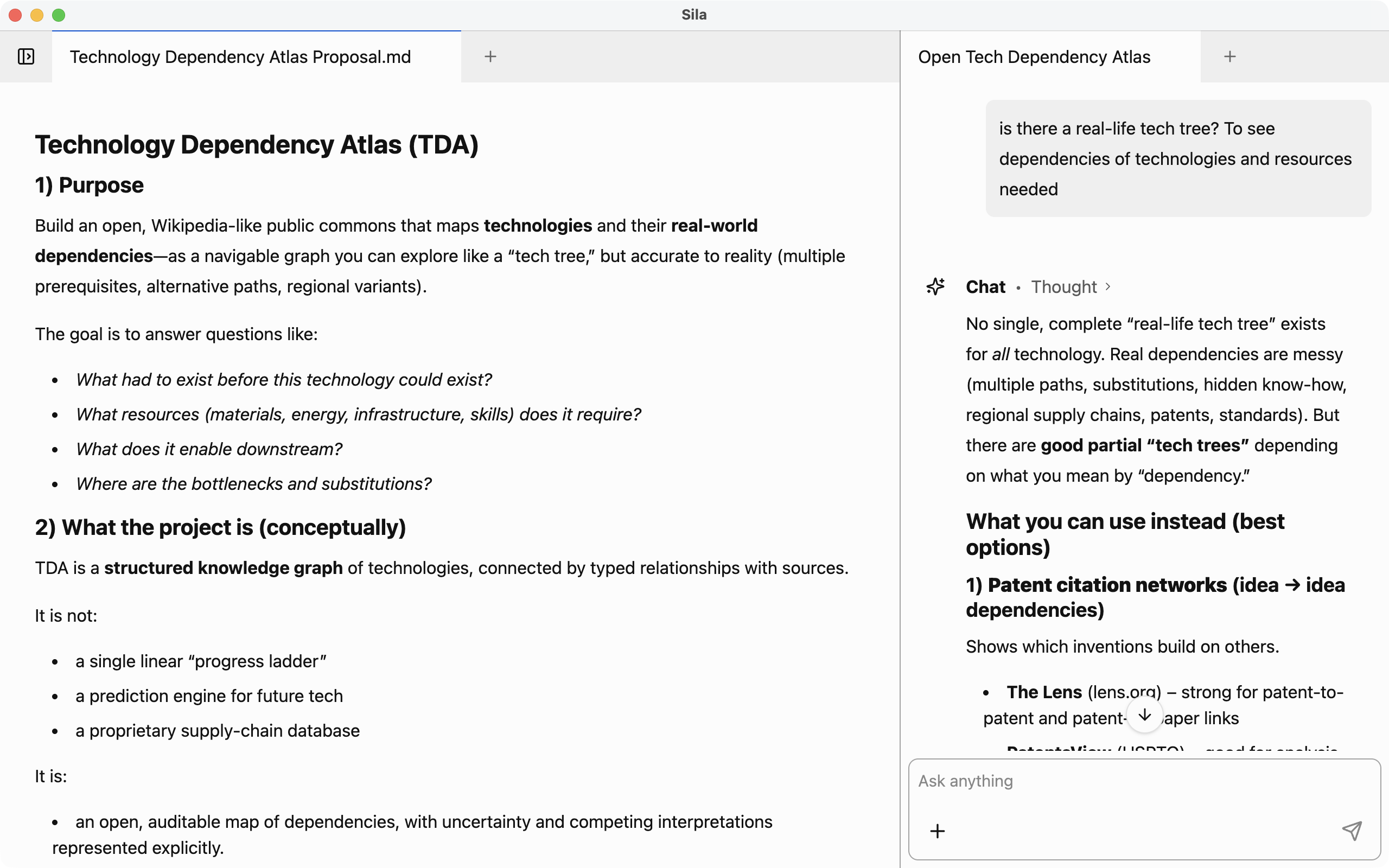
Task: Click the sparkle AI icon beside the Chat response
Action: point(935,286)
